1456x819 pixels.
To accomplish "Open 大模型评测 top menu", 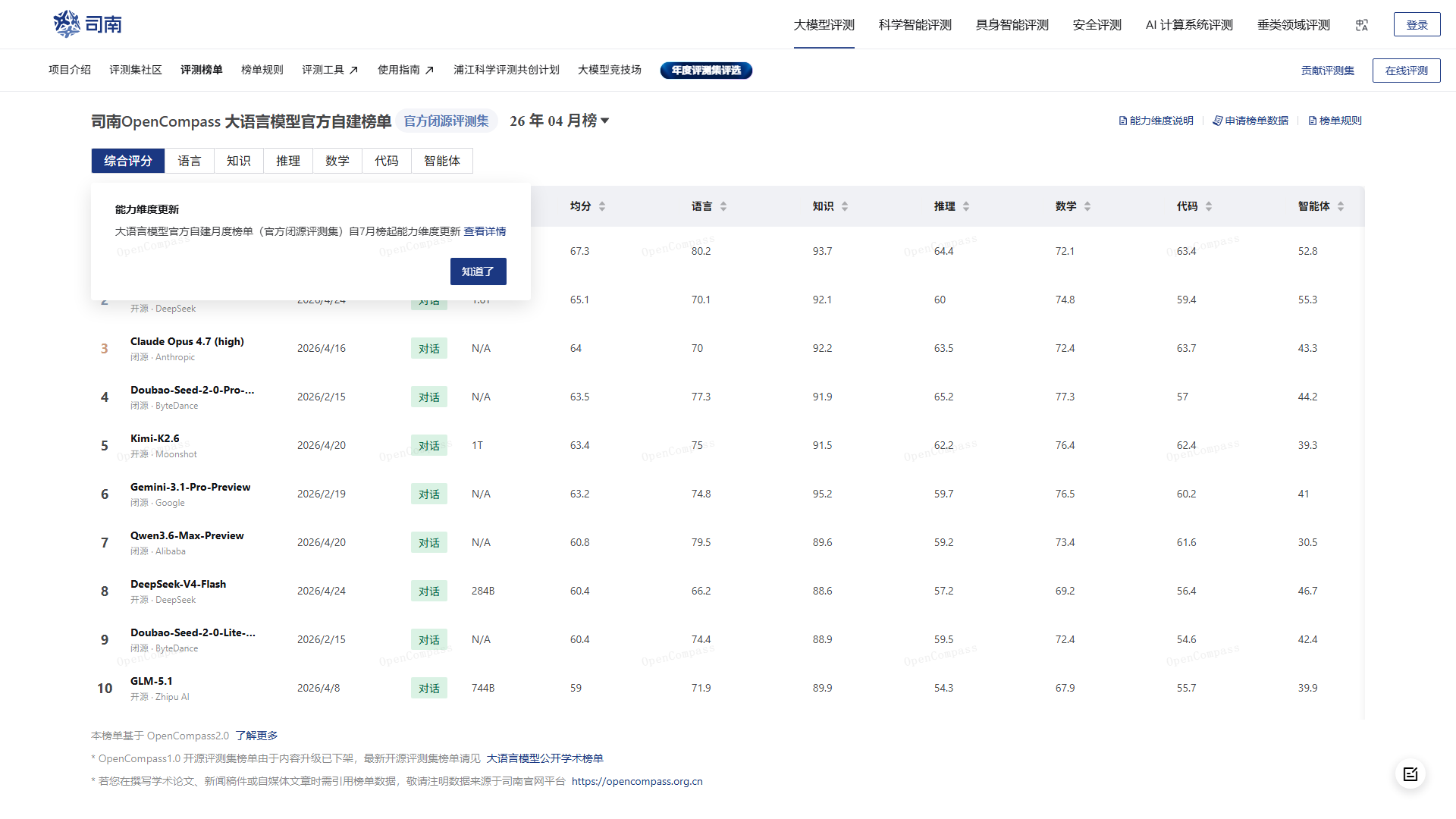I will [x=824, y=25].
